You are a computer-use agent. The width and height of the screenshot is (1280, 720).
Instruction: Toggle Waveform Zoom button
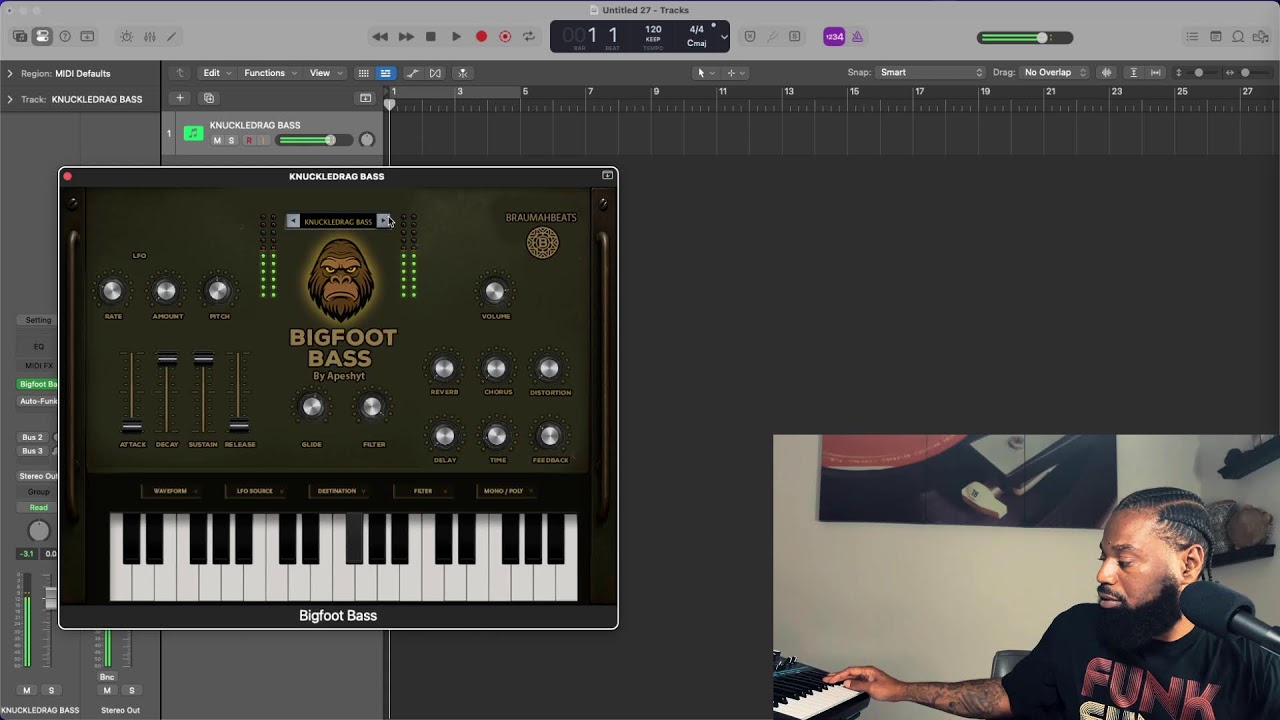pyautogui.click(x=1106, y=72)
